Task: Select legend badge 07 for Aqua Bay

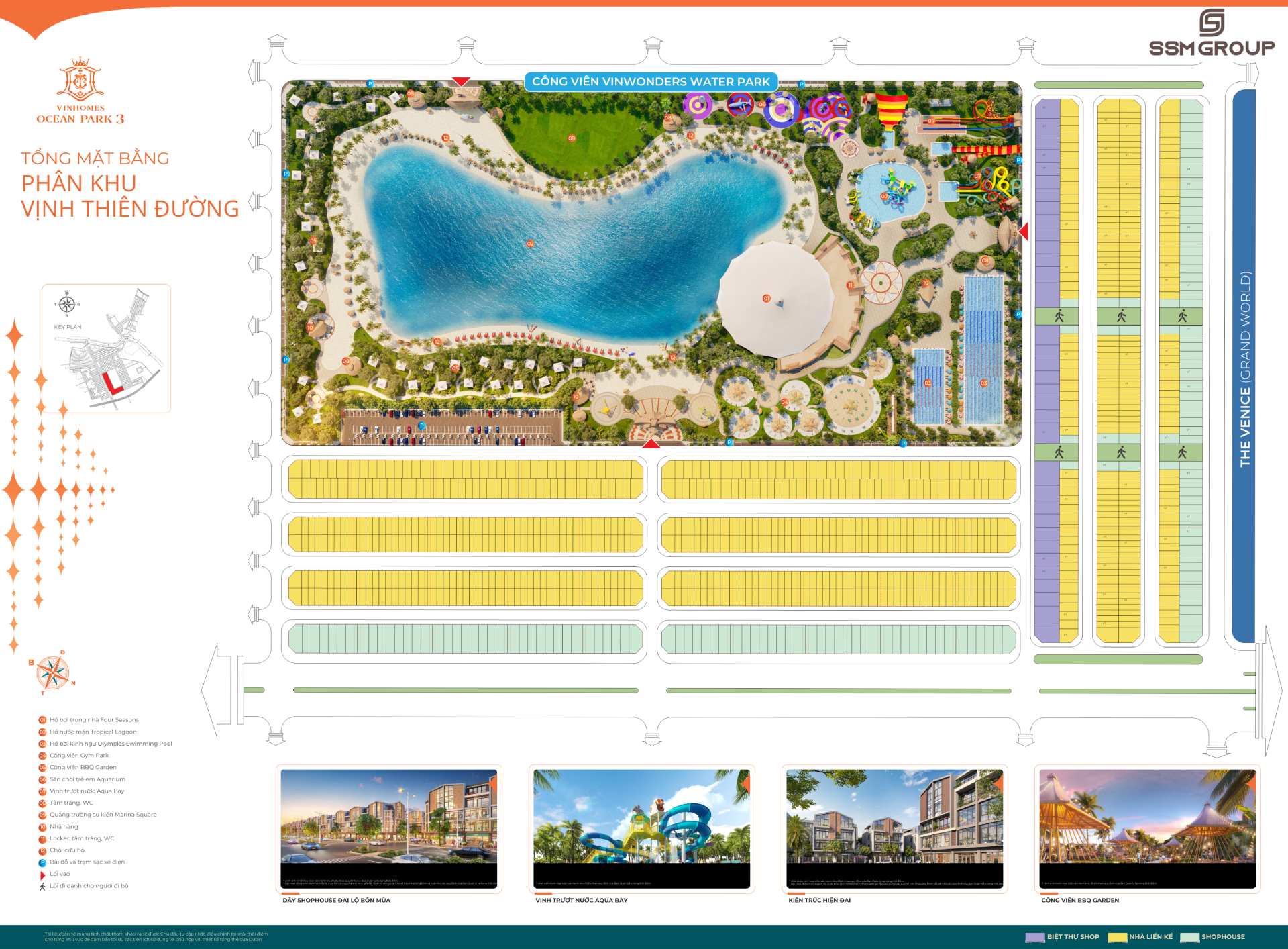Action: tap(42, 791)
